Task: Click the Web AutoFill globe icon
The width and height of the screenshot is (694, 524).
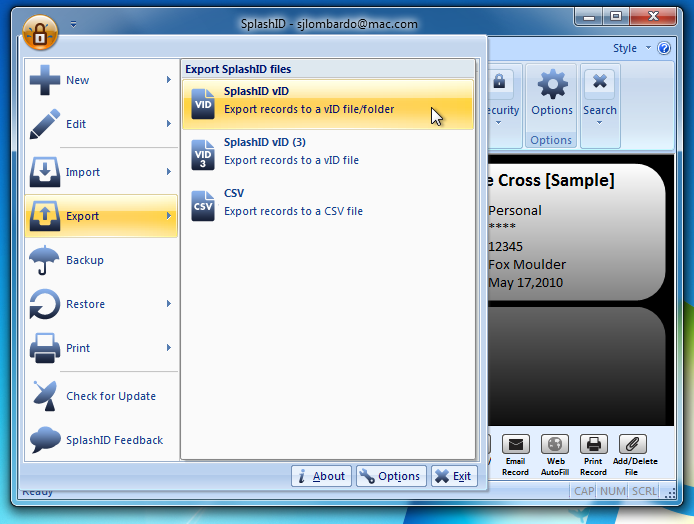Action: 555,444
